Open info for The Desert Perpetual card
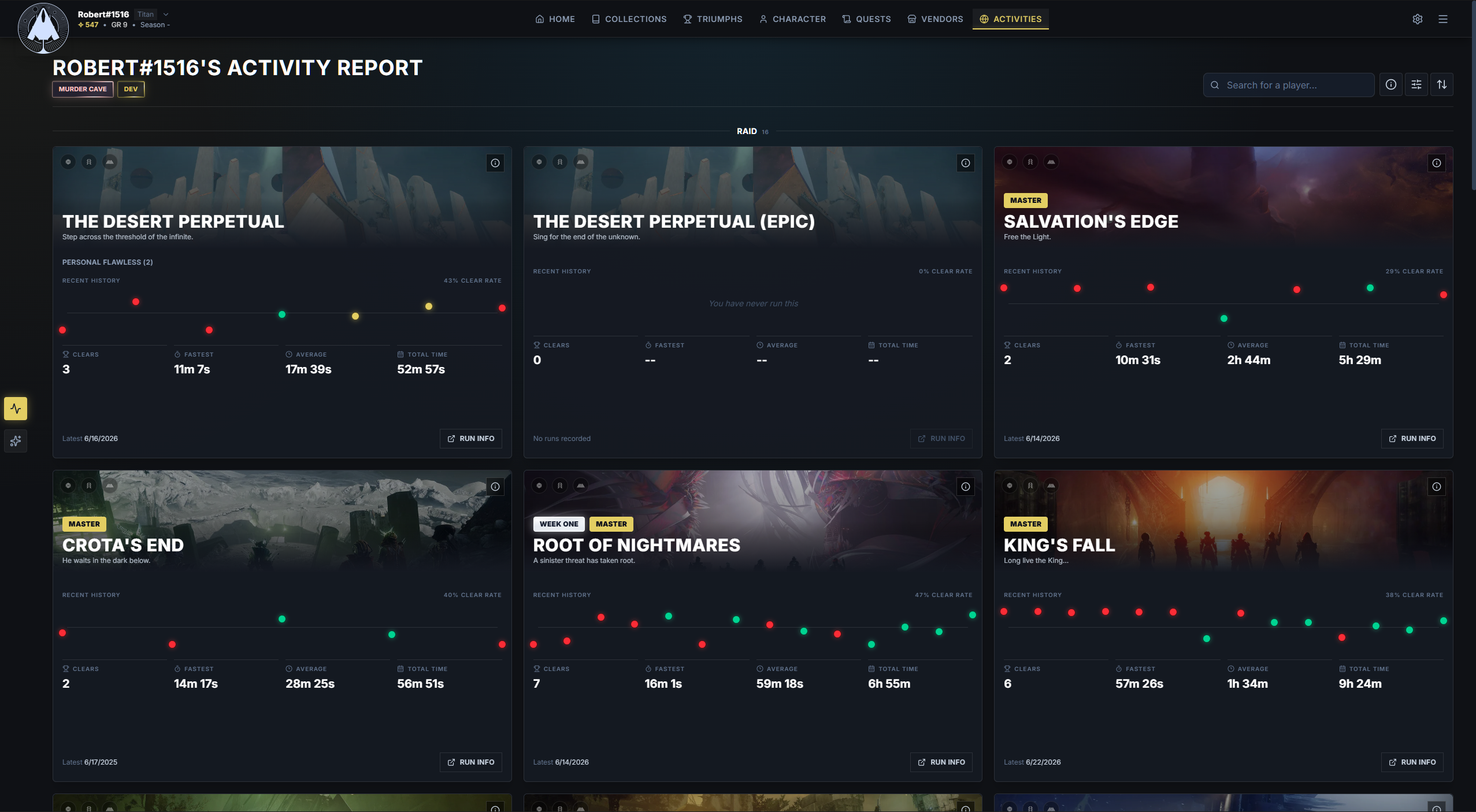Screen dimensions: 1476x812 click(x=495, y=163)
